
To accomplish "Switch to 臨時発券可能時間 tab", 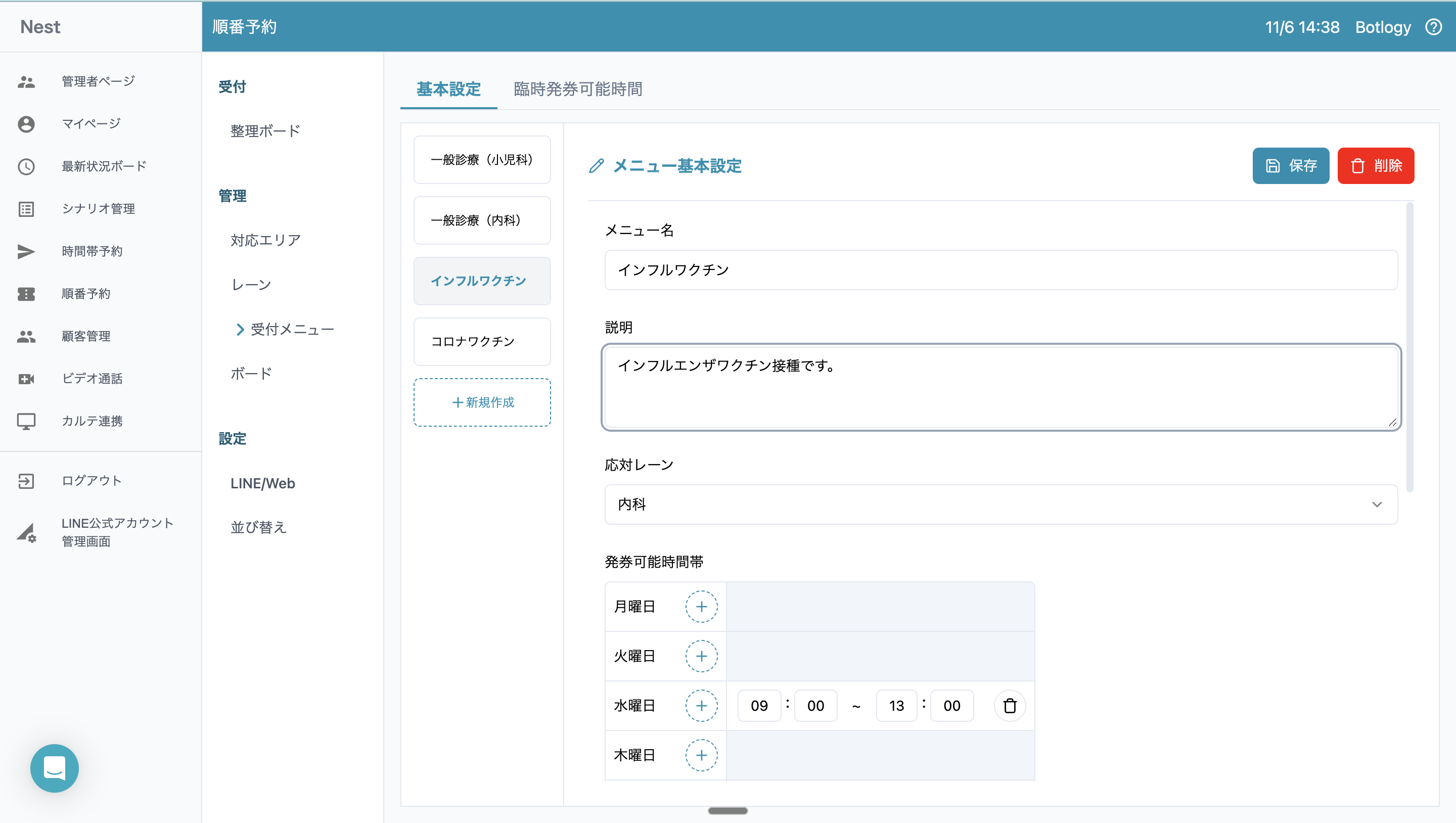I will 578,89.
